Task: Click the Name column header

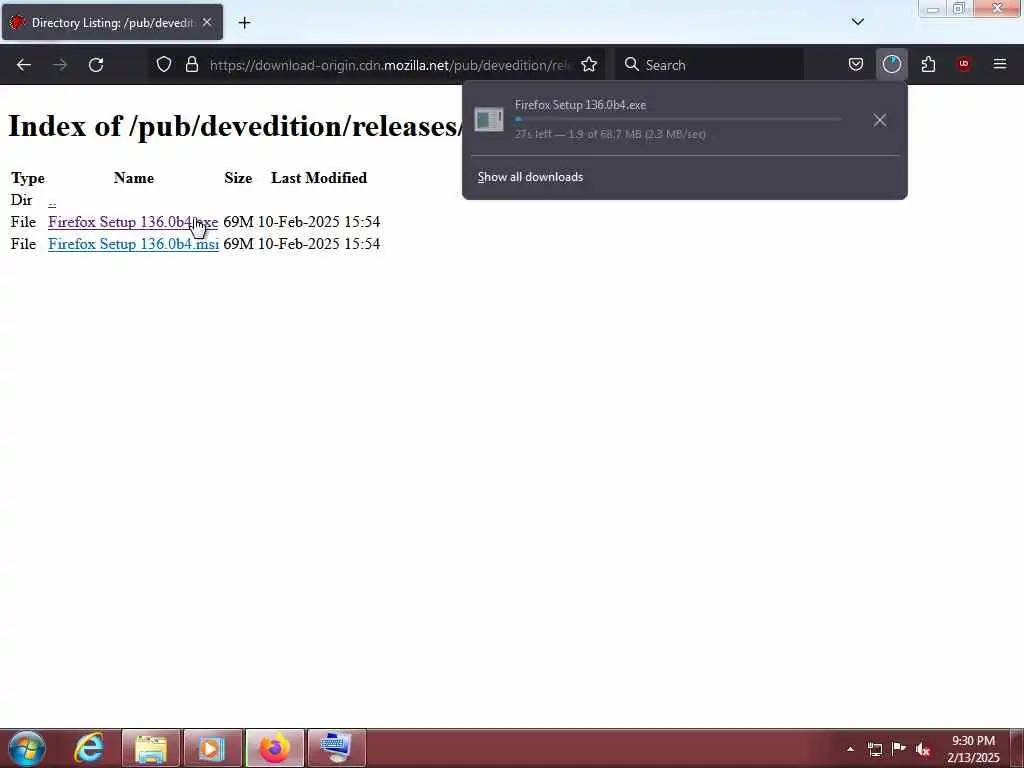Action: pyautogui.click(x=134, y=178)
